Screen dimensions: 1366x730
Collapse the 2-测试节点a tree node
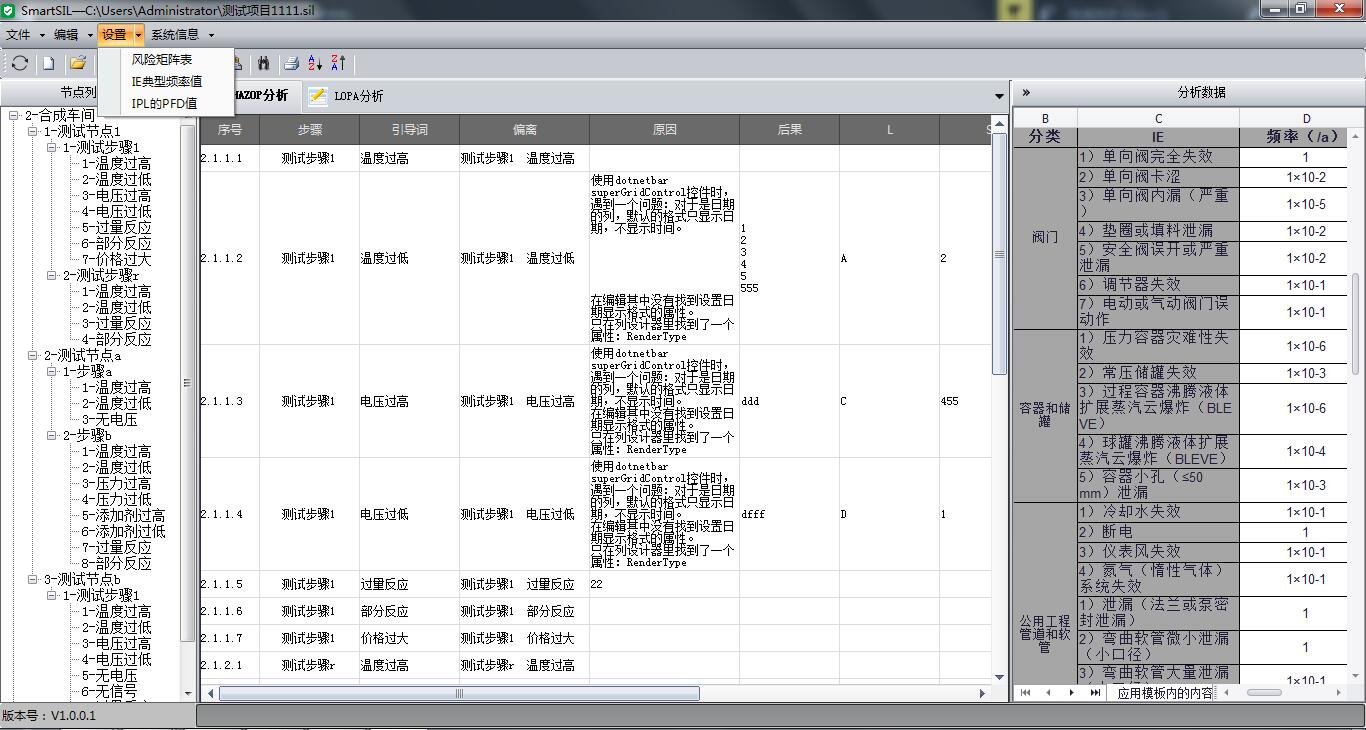point(33,356)
